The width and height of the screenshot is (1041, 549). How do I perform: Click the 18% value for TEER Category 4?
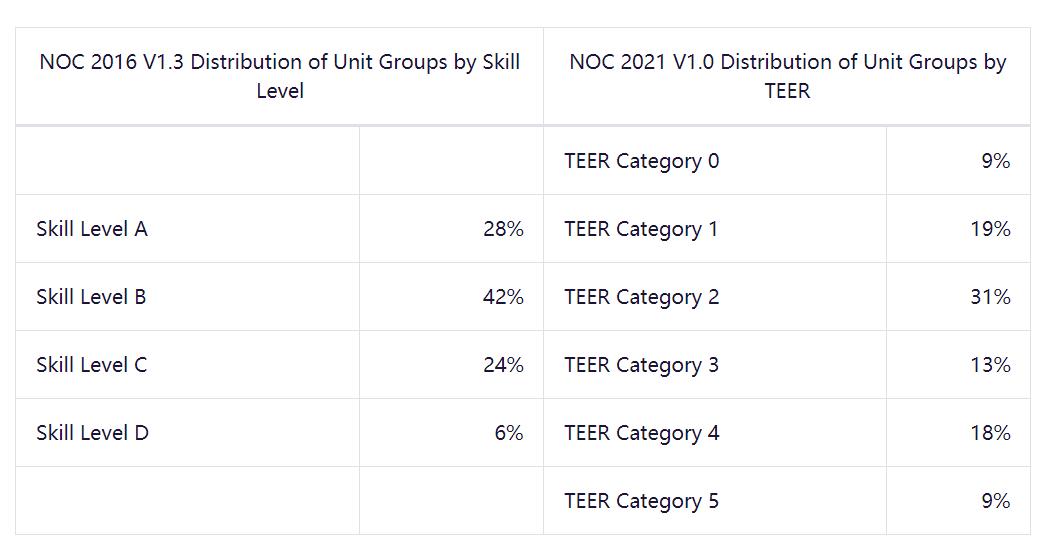(990, 433)
